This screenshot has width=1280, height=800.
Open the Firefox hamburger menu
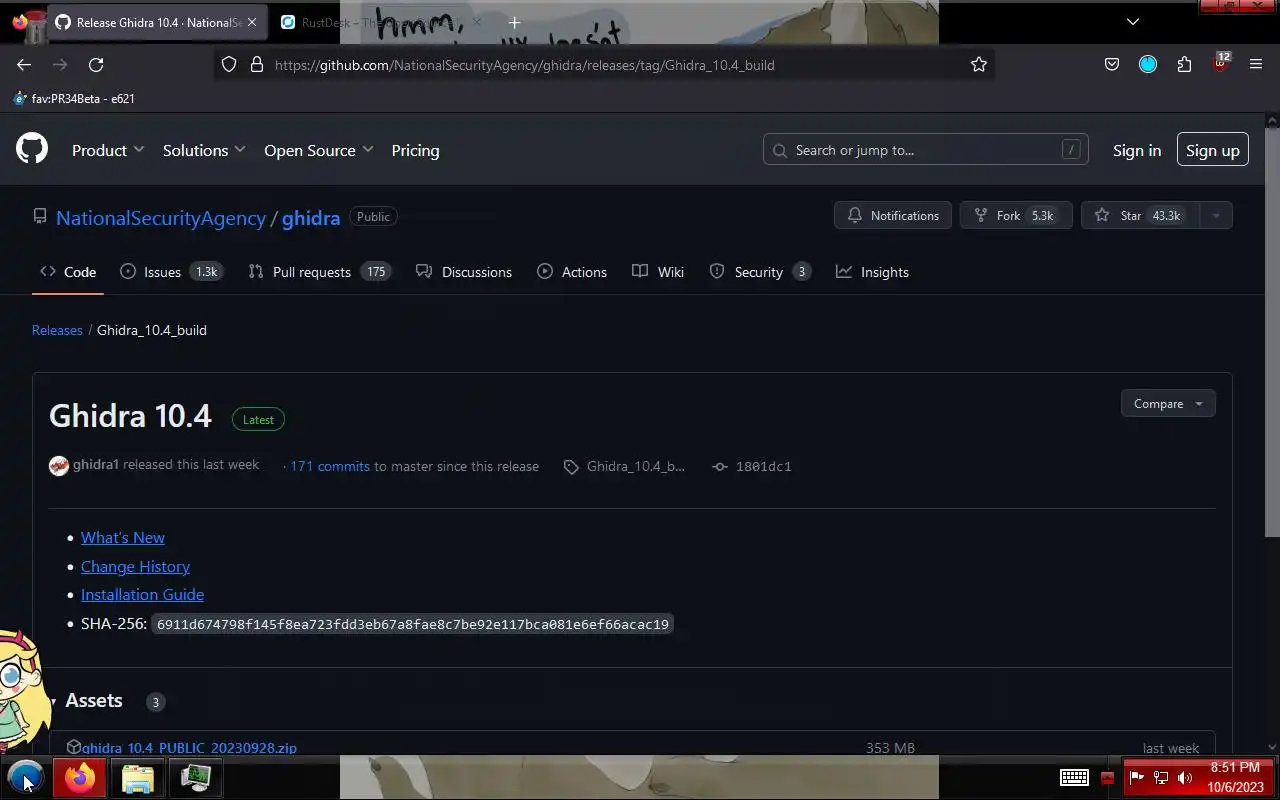coord(1256,65)
